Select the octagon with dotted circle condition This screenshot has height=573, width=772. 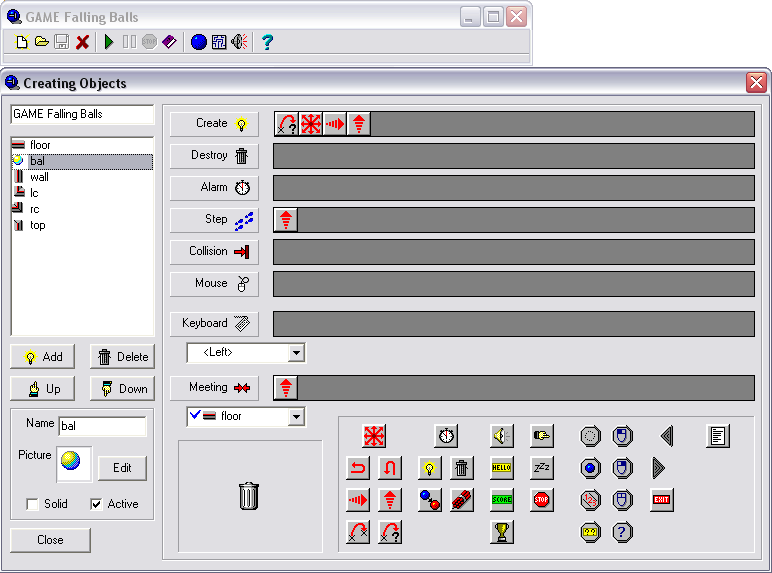pos(590,436)
